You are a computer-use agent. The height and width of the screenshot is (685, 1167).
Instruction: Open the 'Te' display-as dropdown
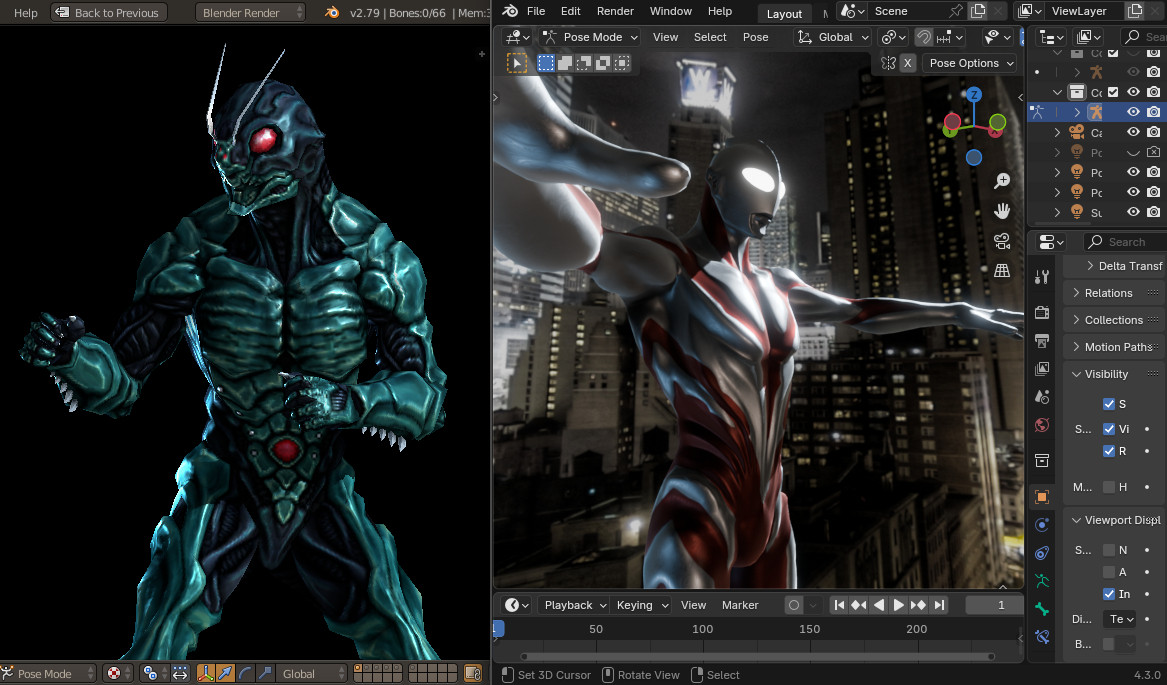(1122, 619)
